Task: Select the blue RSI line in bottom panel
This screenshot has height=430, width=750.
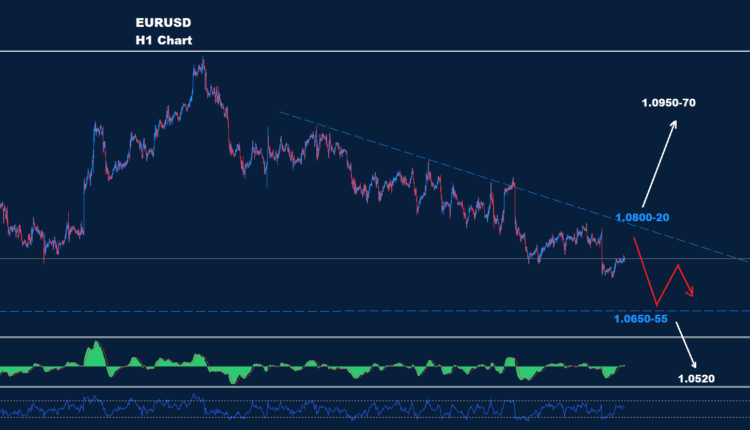Action: (x=300, y=408)
